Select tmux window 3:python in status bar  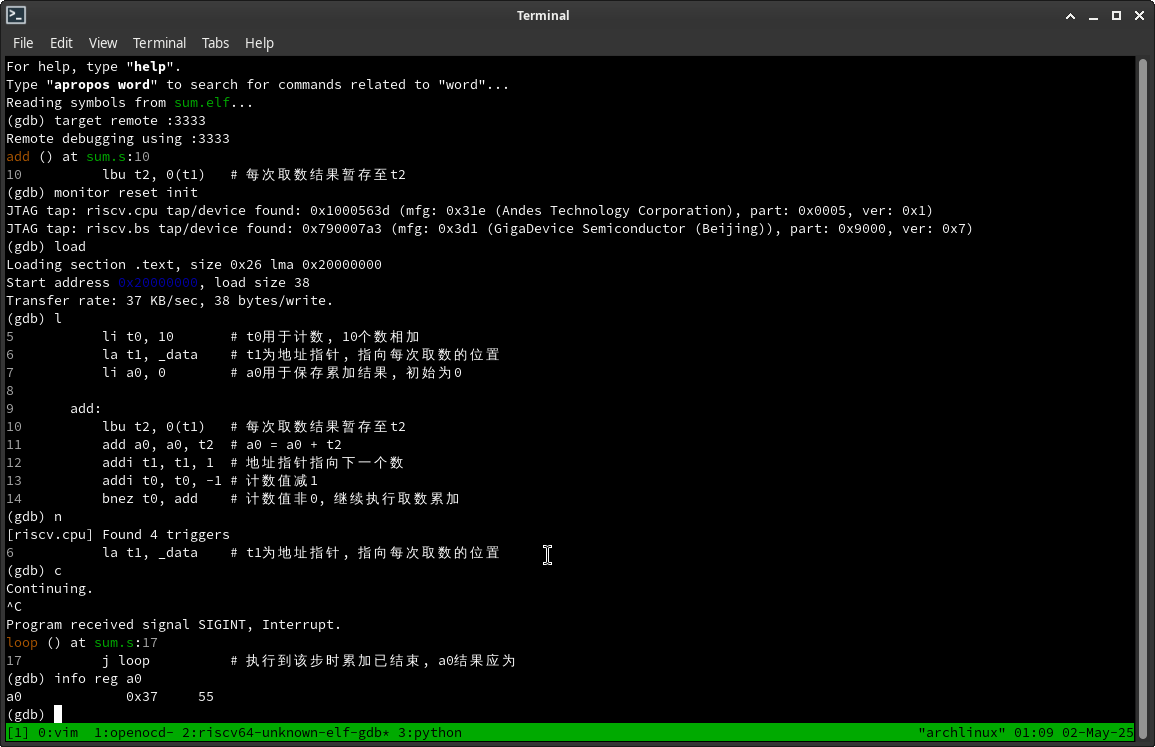[x=429, y=733]
